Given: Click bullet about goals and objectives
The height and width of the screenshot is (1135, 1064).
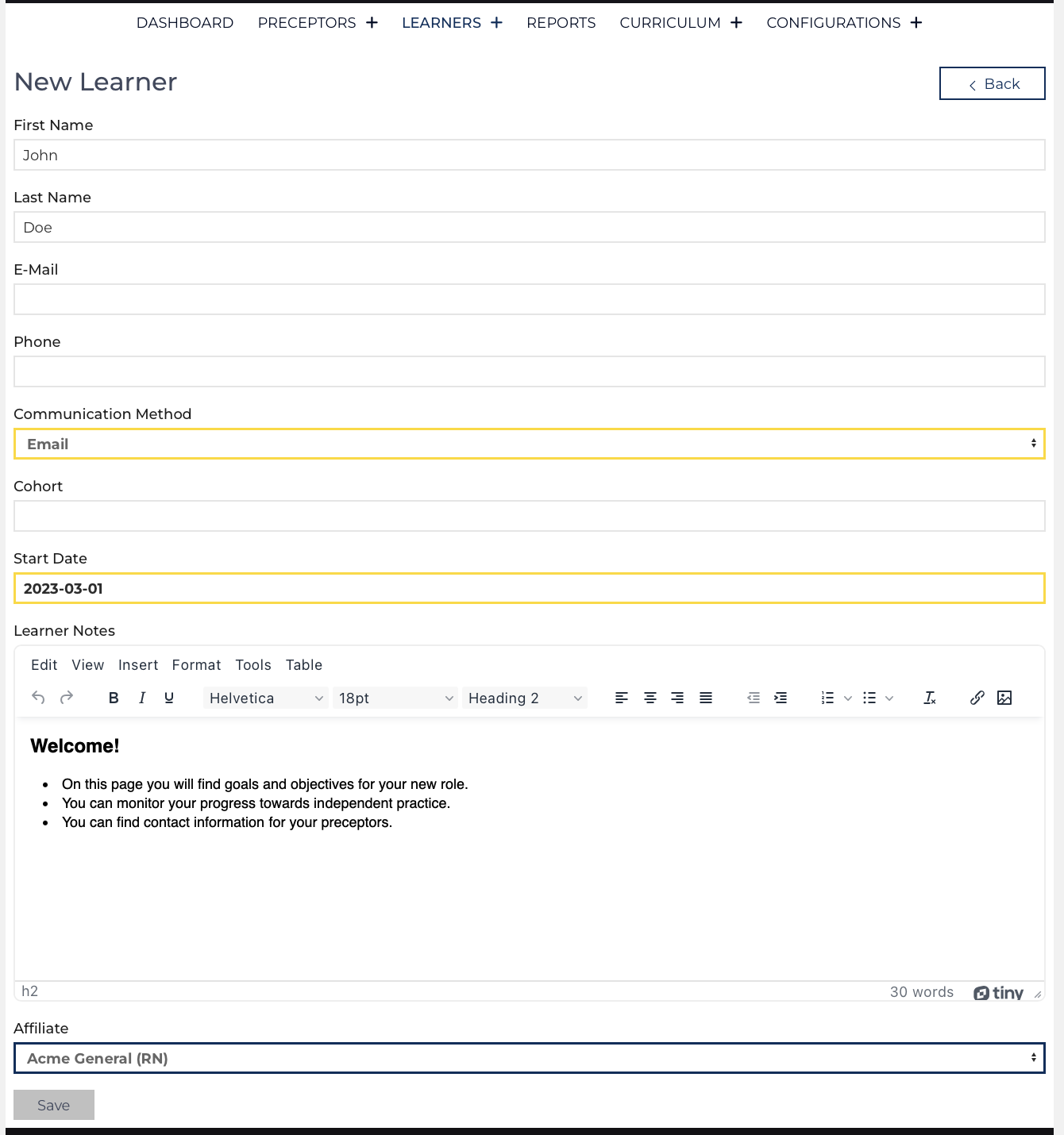Looking at the screenshot, I should [265, 784].
